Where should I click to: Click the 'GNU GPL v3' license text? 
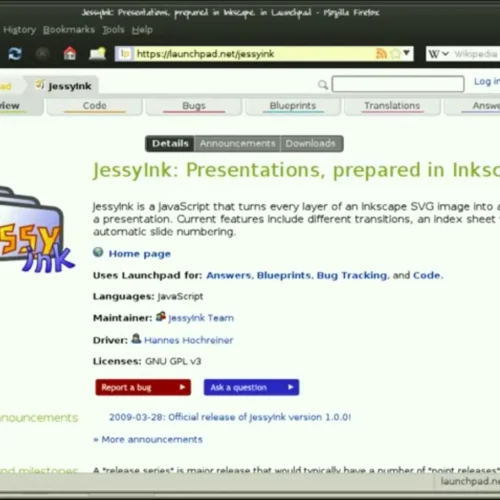[x=173, y=361]
